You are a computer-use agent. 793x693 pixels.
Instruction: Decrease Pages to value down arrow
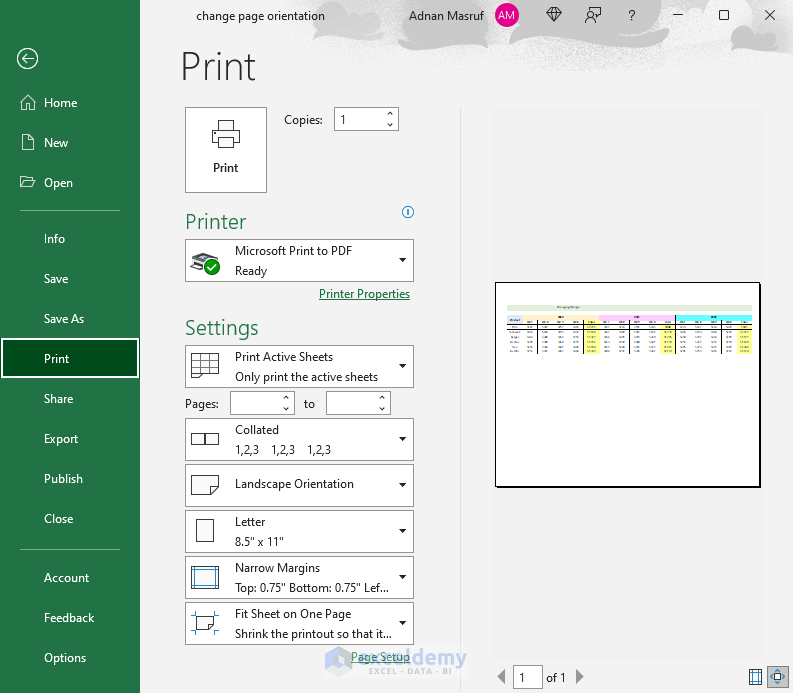[382, 409]
